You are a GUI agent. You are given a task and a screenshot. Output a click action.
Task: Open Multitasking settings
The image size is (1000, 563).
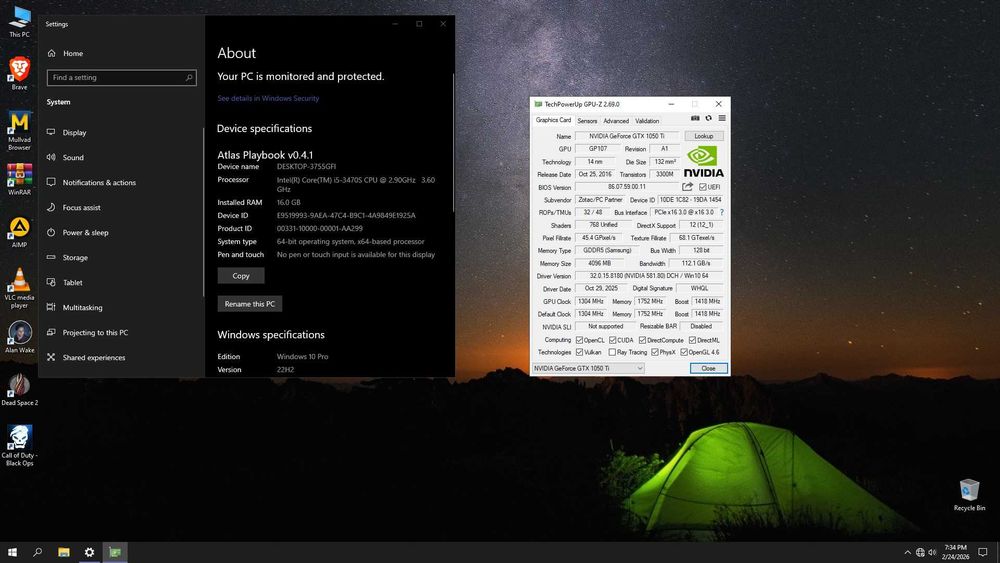coord(121,307)
